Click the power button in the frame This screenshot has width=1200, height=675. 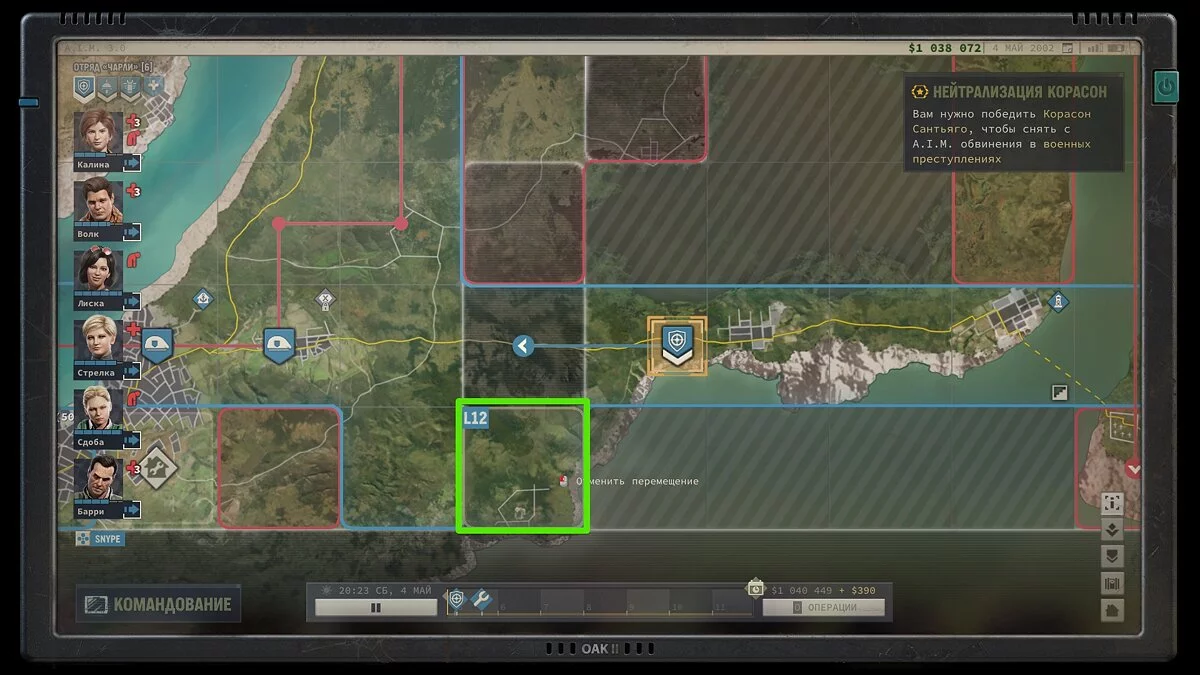tap(1165, 87)
